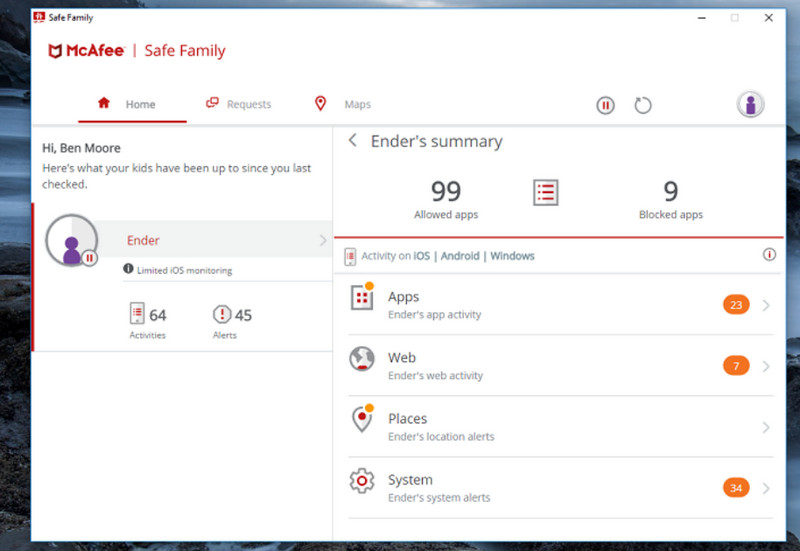800x551 pixels.
Task: Click the Maps location pin icon
Action: (x=320, y=104)
